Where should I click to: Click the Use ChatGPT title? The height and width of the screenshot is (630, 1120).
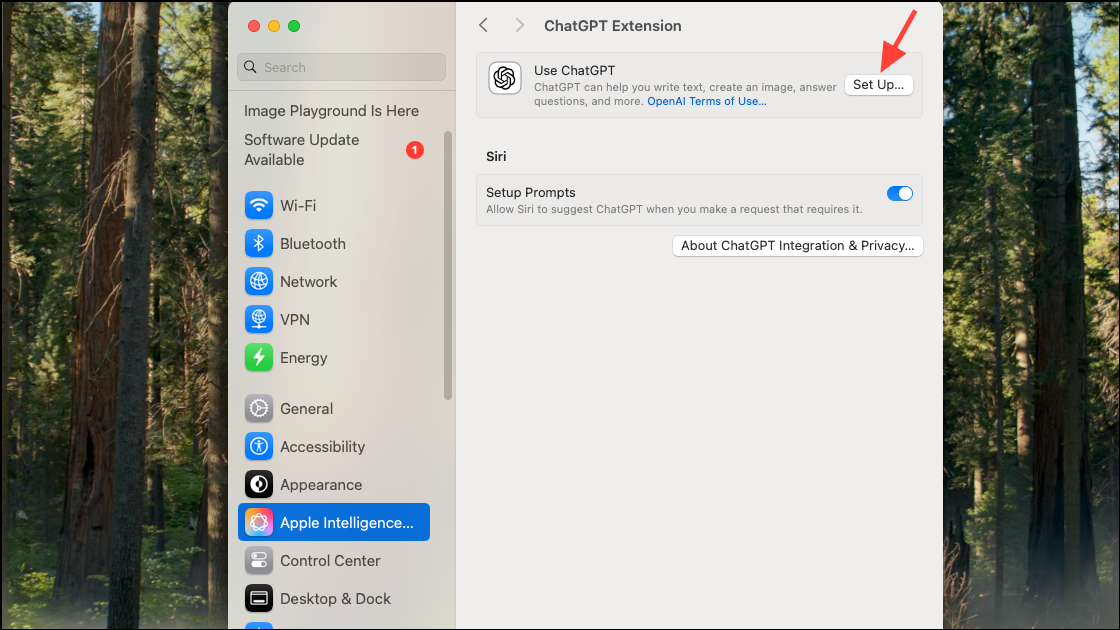(x=574, y=71)
